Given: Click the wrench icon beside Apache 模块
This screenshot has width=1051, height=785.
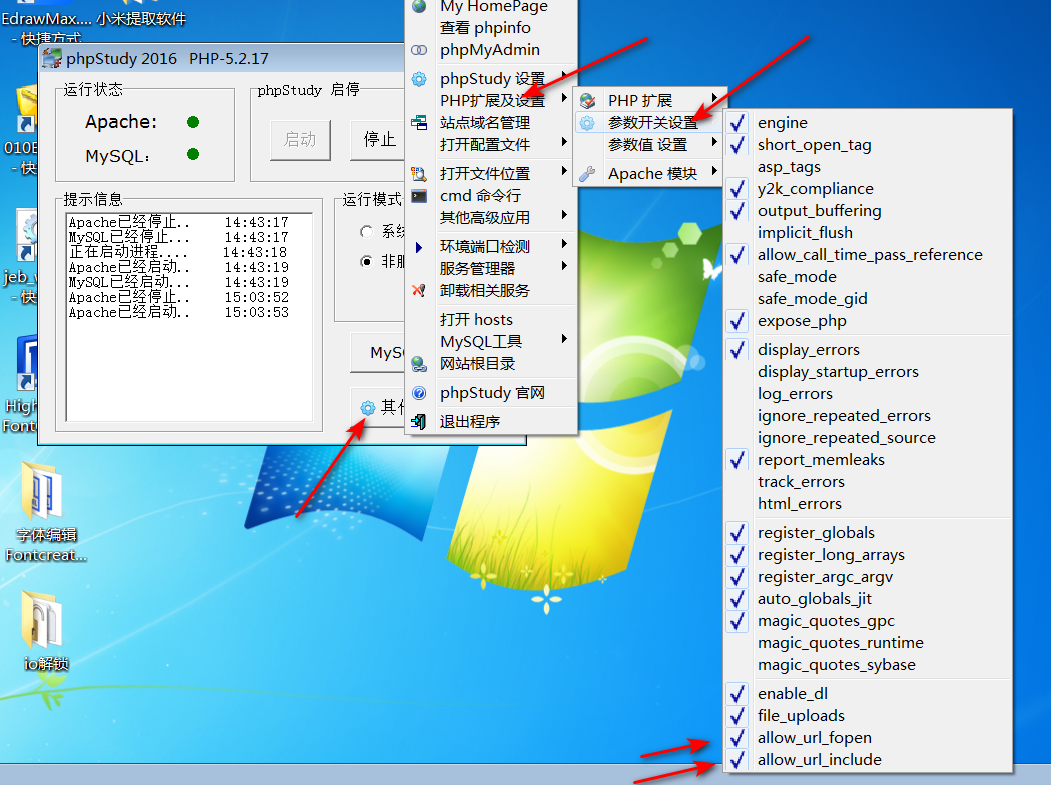Looking at the screenshot, I should [x=587, y=174].
